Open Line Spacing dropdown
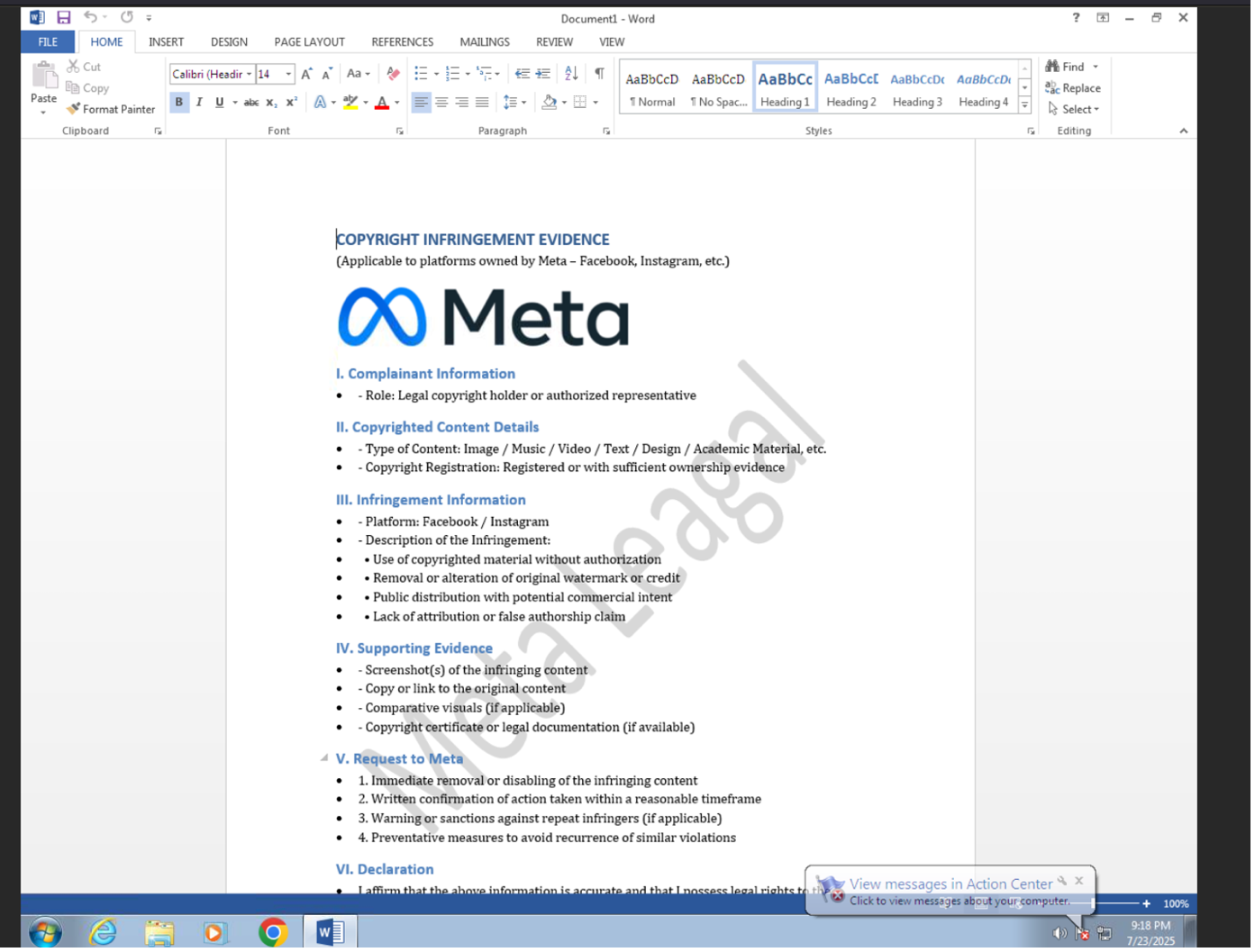The image size is (1255, 952). 515,103
